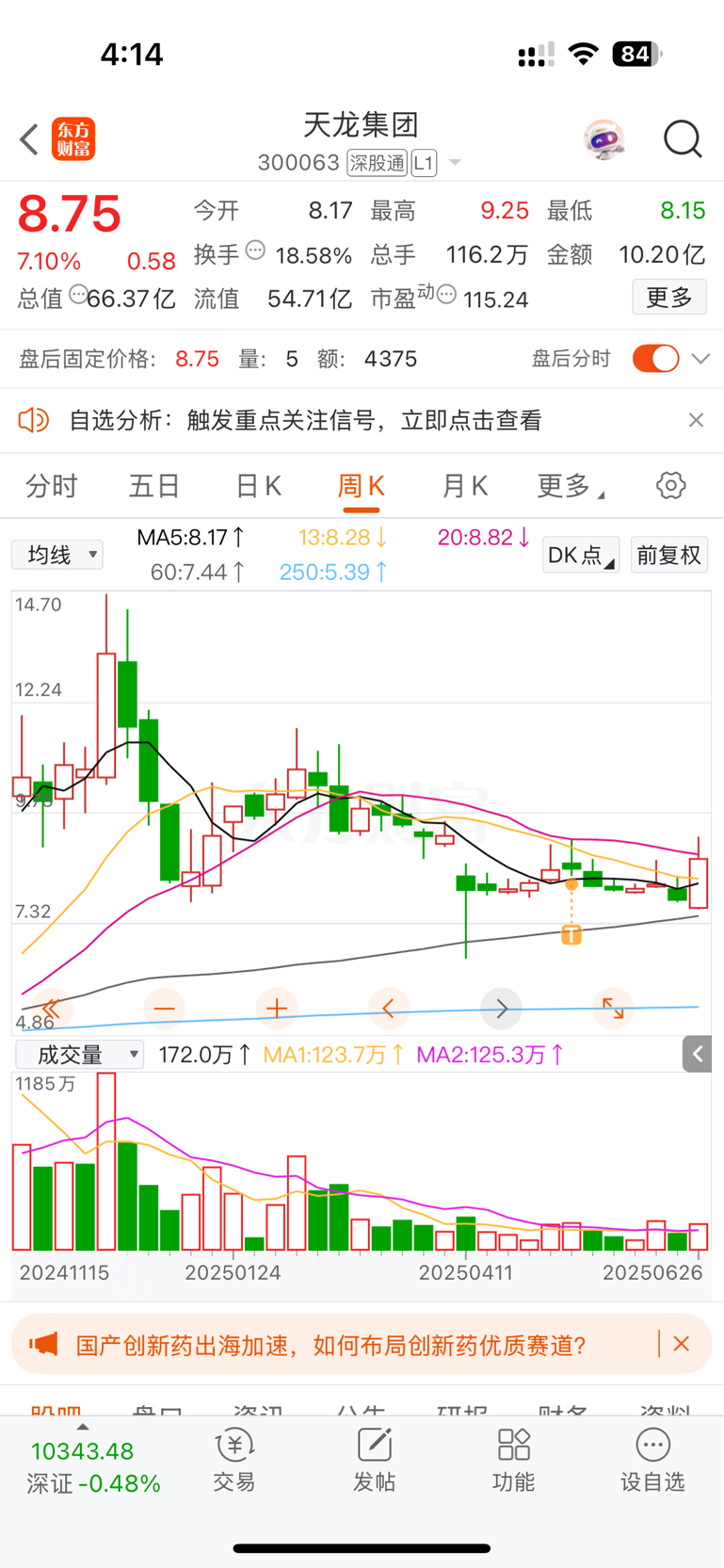Open the DK点 dropdown
724x1568 pixels.
[x=581, y=555]
